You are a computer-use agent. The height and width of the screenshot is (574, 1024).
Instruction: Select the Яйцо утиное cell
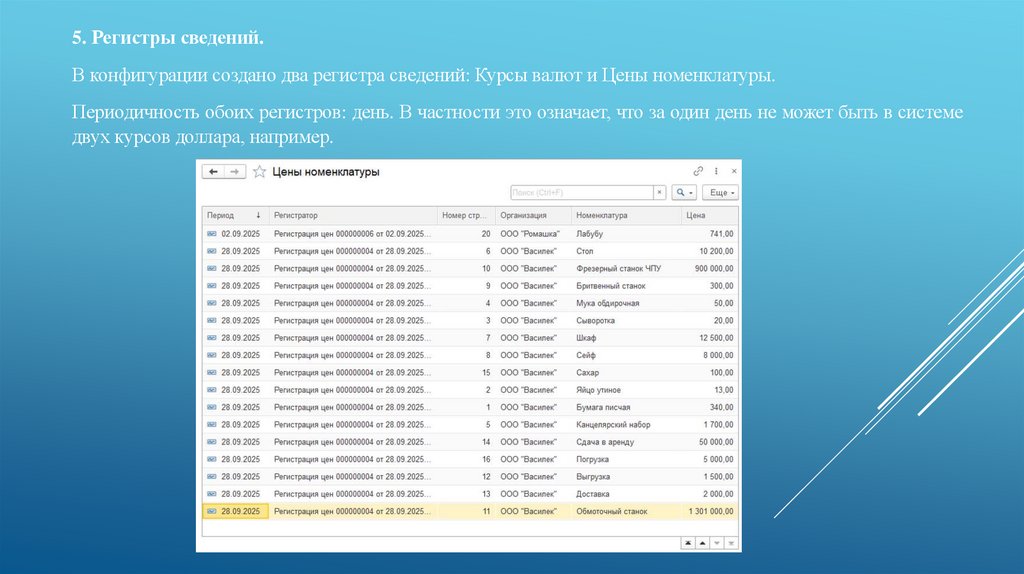[626, 390]
